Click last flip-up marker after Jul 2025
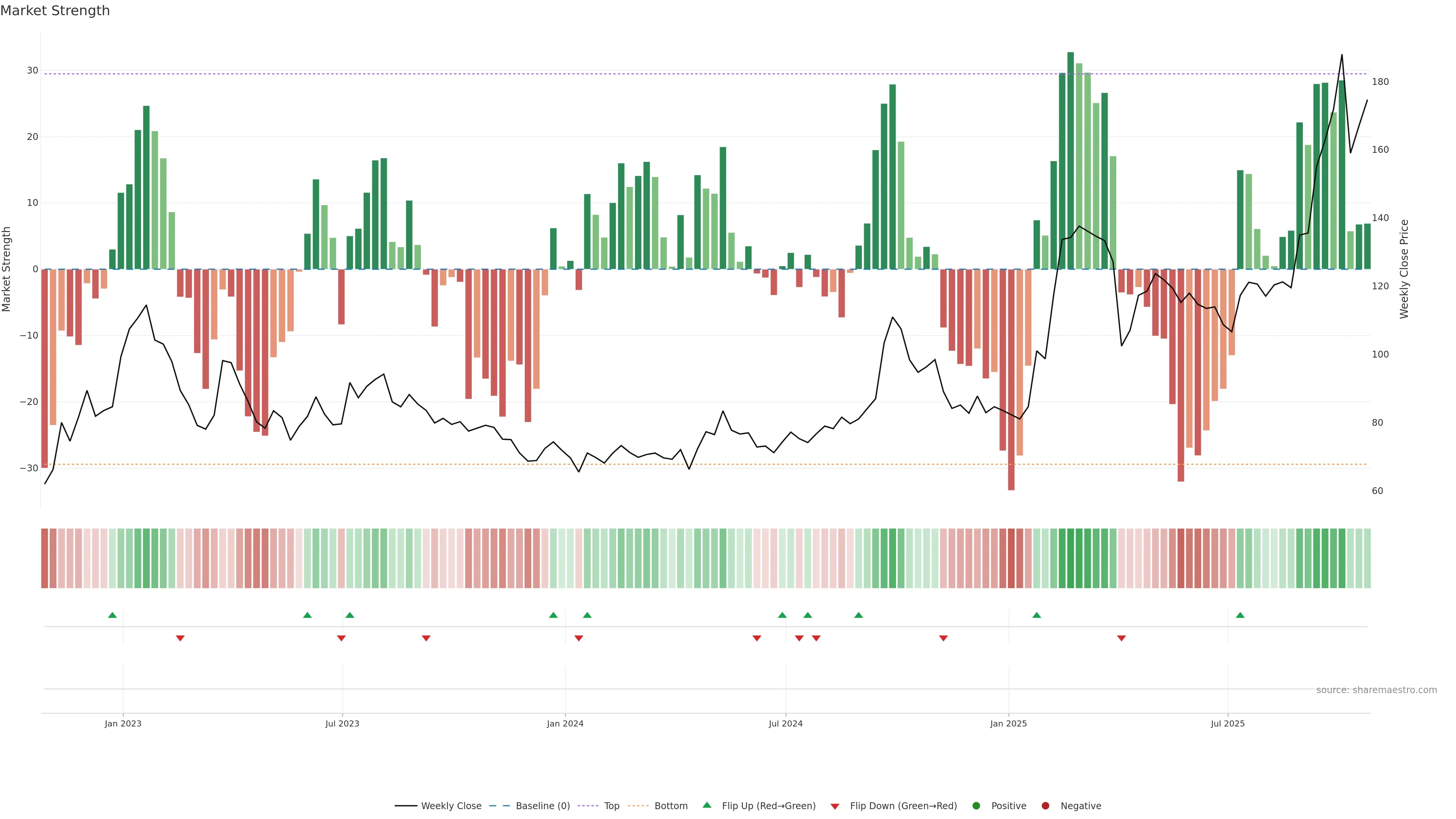Screen dimensions: 1456x819 [1240, 615]
